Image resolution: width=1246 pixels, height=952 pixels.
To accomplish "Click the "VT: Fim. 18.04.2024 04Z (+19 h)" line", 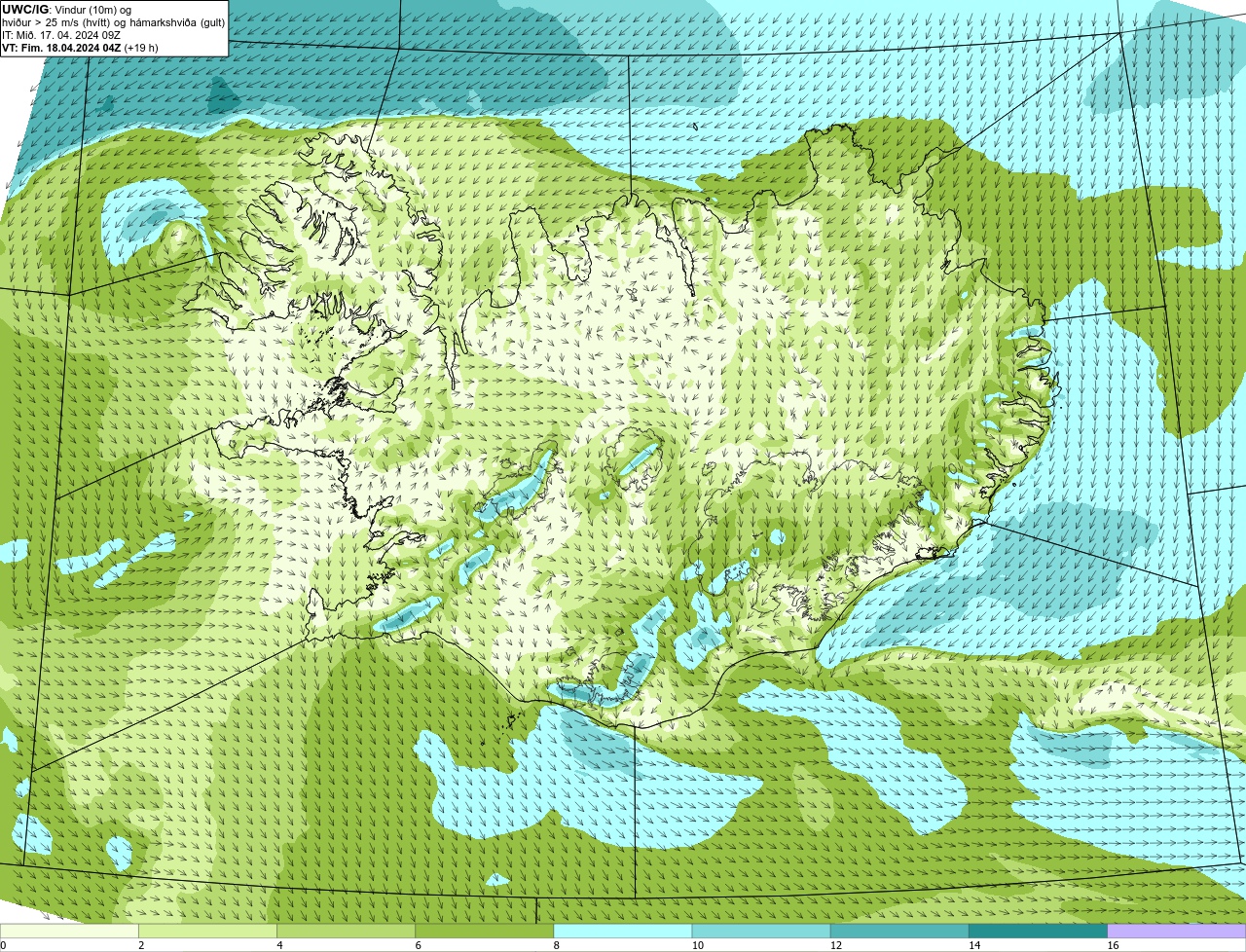I will pos(80,47).
